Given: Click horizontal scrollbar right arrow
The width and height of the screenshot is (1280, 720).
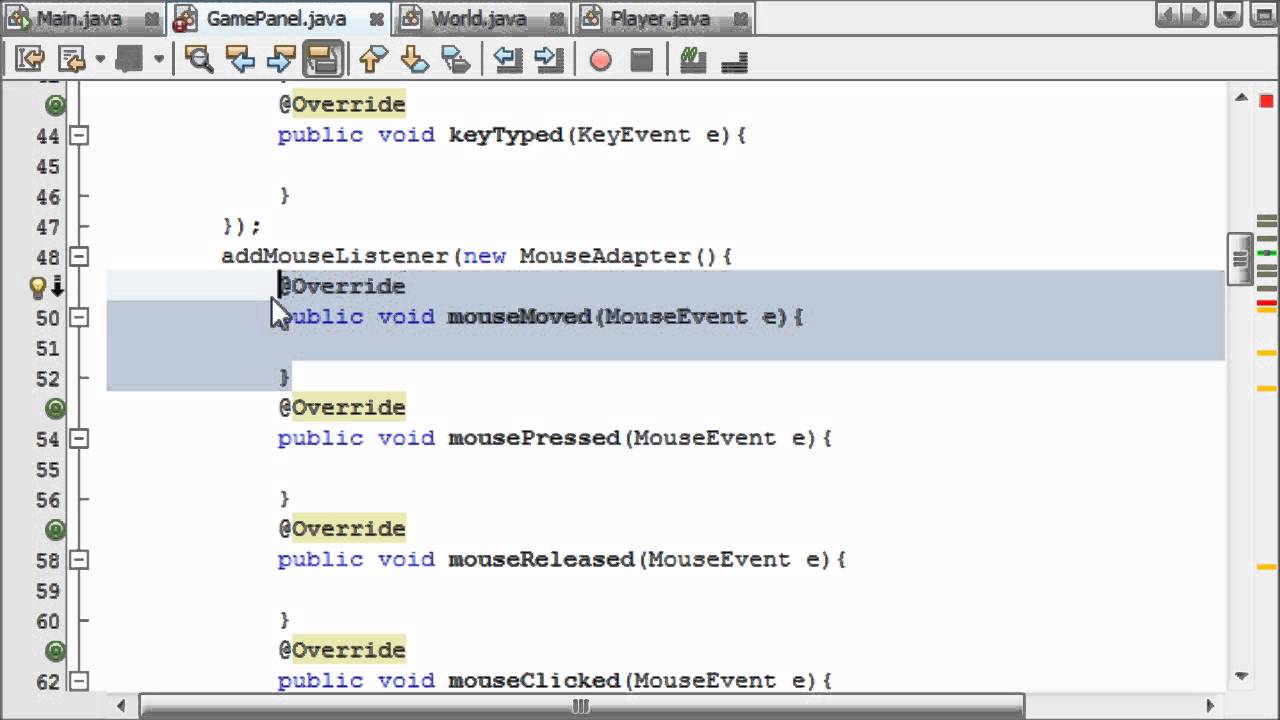Looking at the screenshot, I should point(1211,706).
